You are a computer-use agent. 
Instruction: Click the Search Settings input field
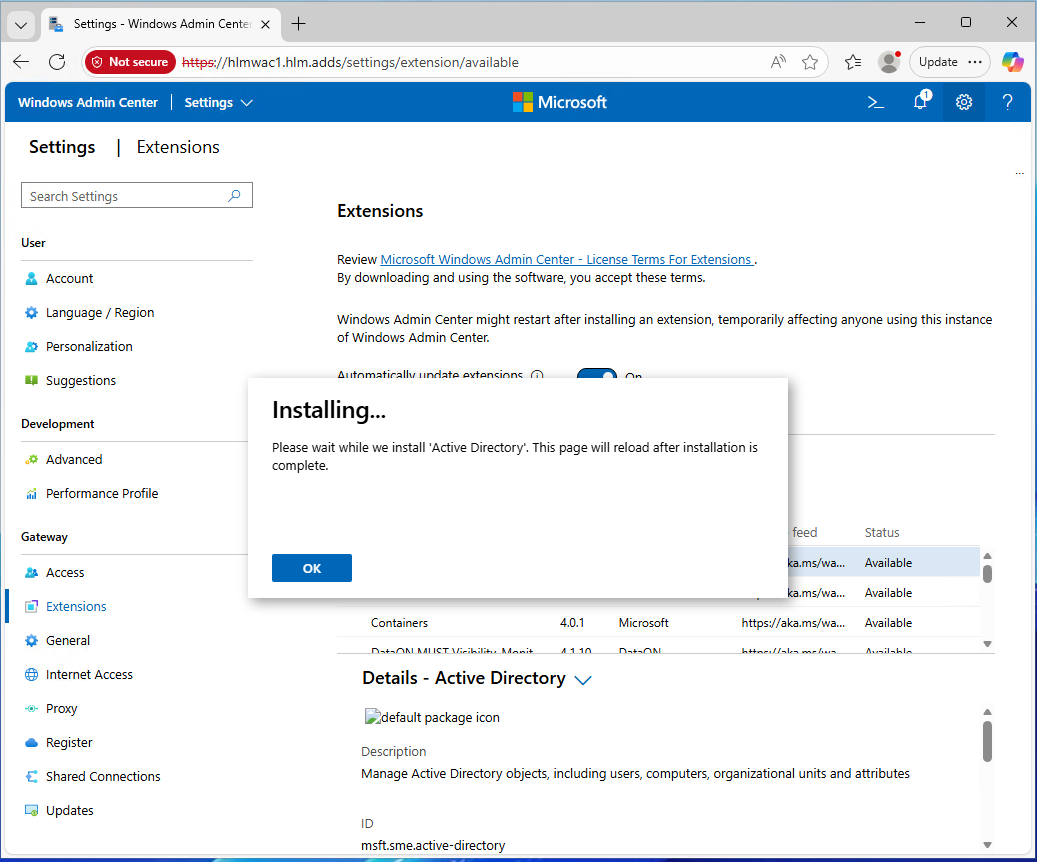click(125, 196)
